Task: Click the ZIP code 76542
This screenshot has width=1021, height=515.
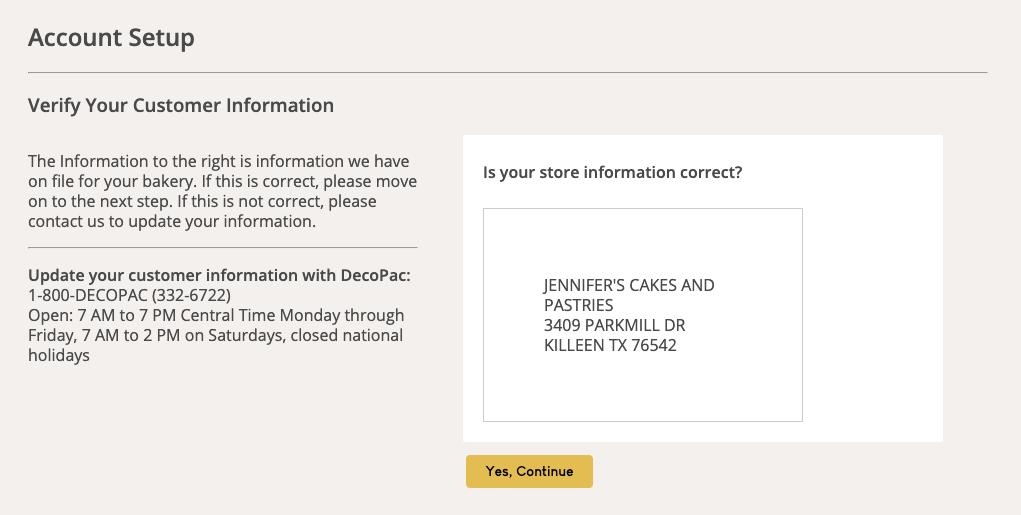Action: [x=654, y=345]
